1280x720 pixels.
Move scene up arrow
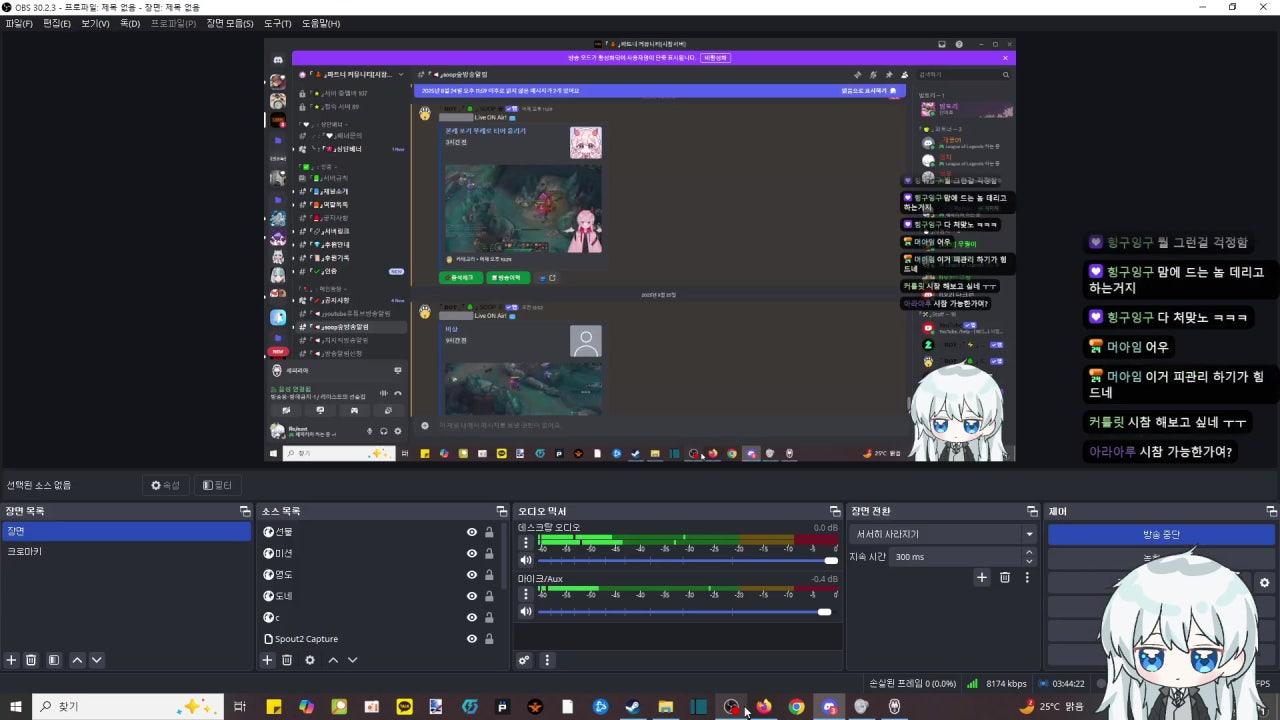(x=77, y=660)
